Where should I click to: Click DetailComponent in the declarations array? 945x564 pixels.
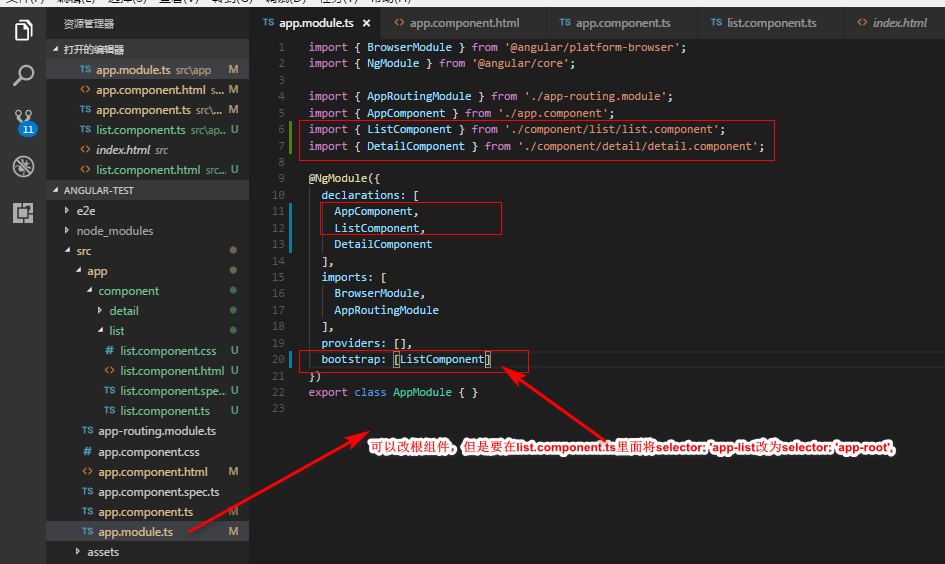(383, 245)
